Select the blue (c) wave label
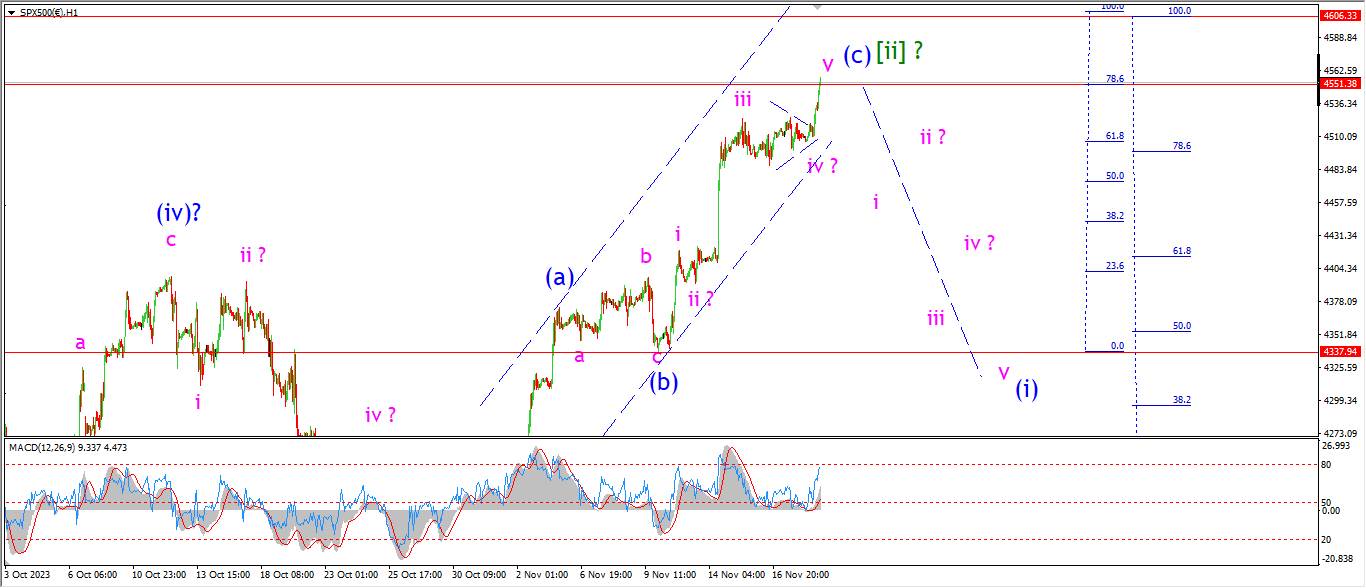Screen dimensions: 1366x588 point(856,55)
